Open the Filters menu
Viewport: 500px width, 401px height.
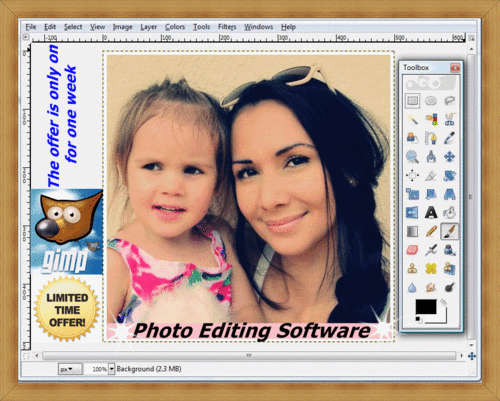pos(227,27)
